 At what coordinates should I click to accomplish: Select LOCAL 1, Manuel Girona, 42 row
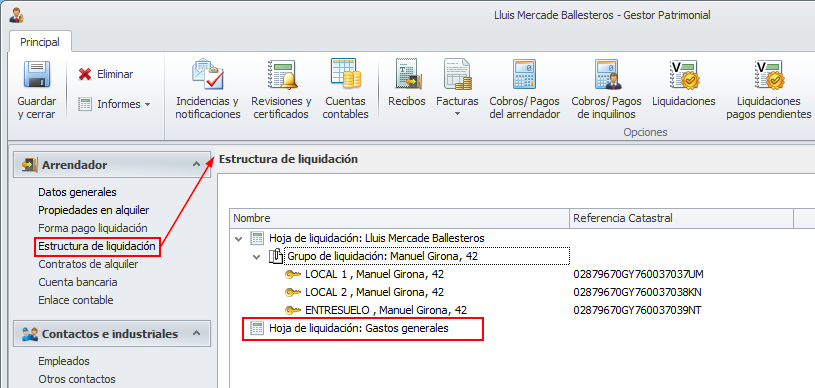(x=374, y=274)
